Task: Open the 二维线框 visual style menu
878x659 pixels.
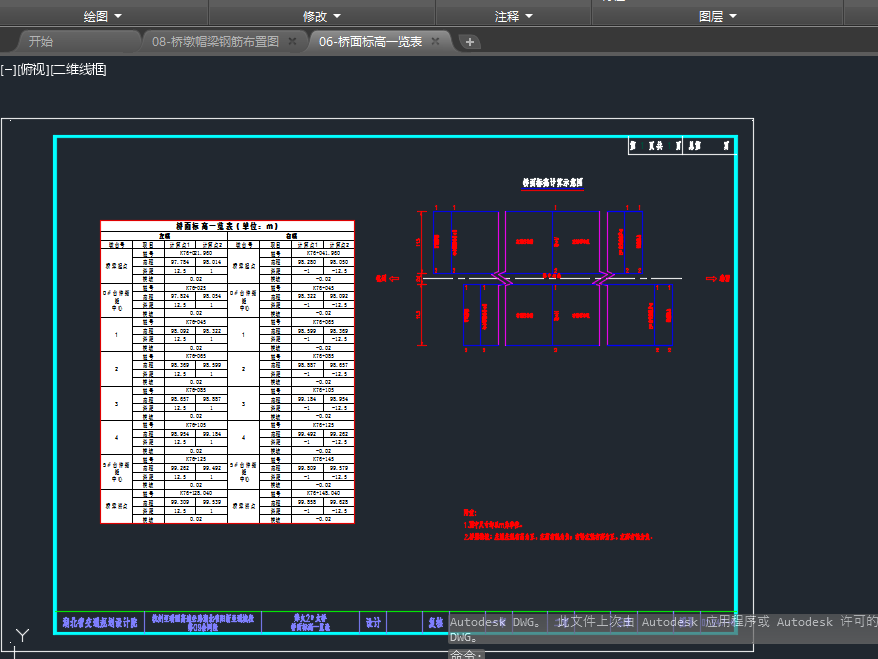Action: (78, 69)
